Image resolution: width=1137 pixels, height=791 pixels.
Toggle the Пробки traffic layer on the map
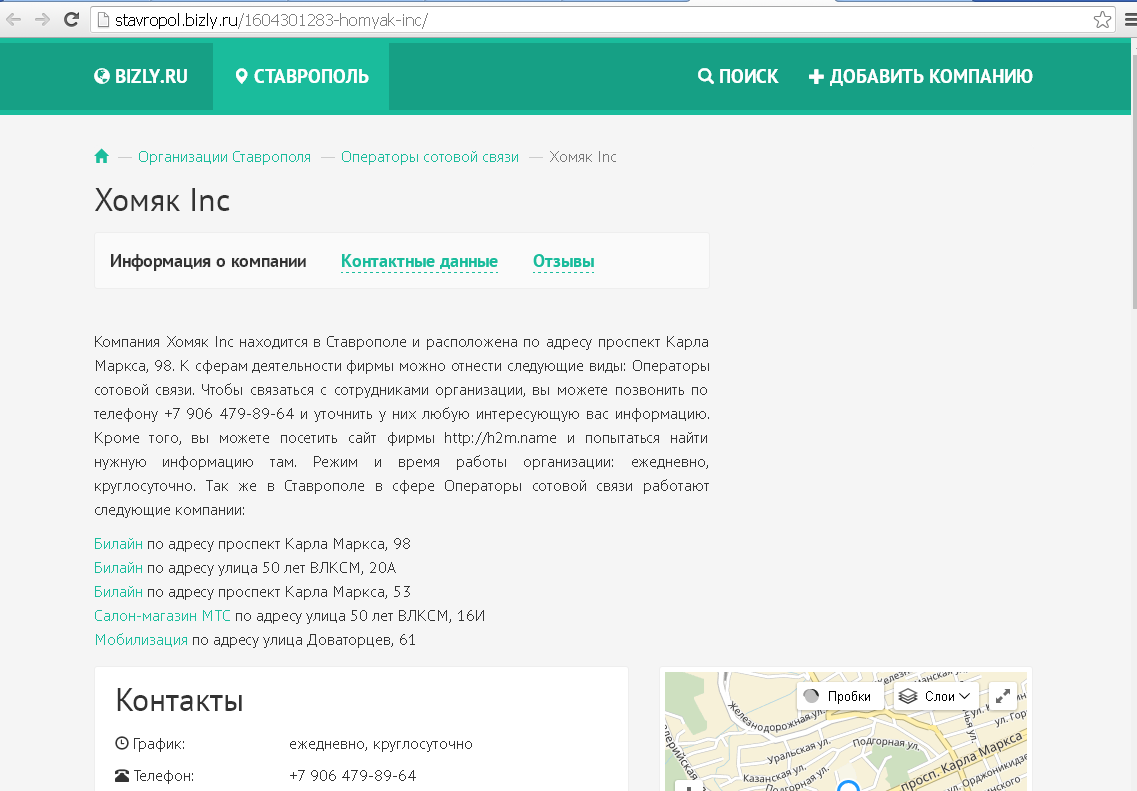(839, 696)
